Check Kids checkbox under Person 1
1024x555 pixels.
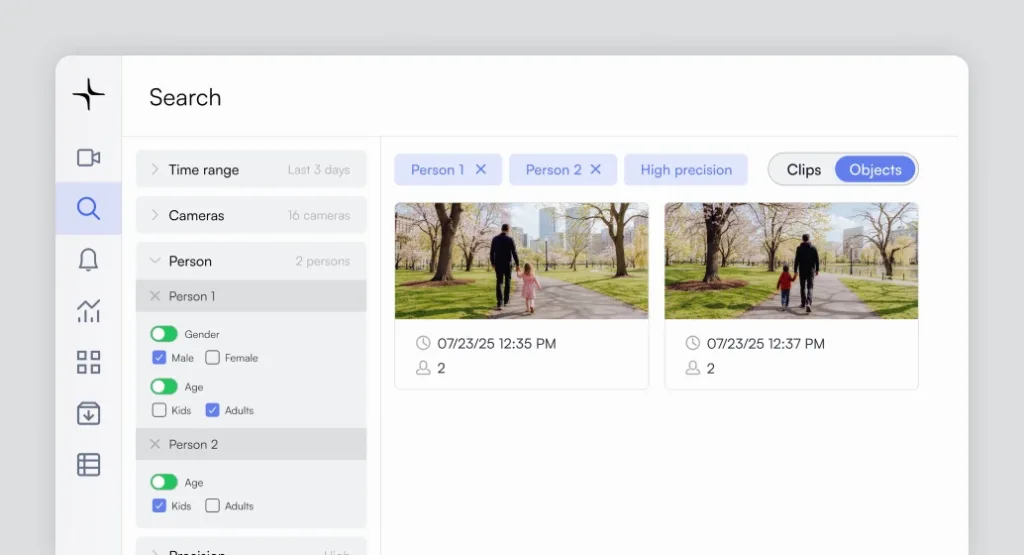point(159,410)
